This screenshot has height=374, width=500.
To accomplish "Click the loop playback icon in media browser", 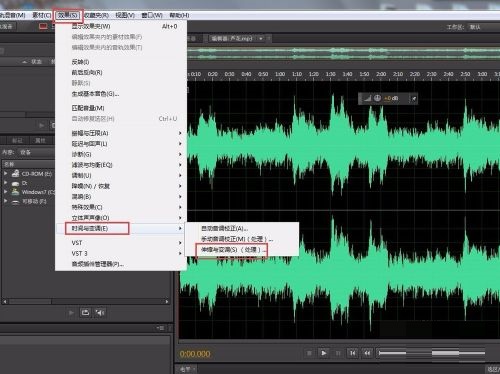I will click(x=85, y=312).
